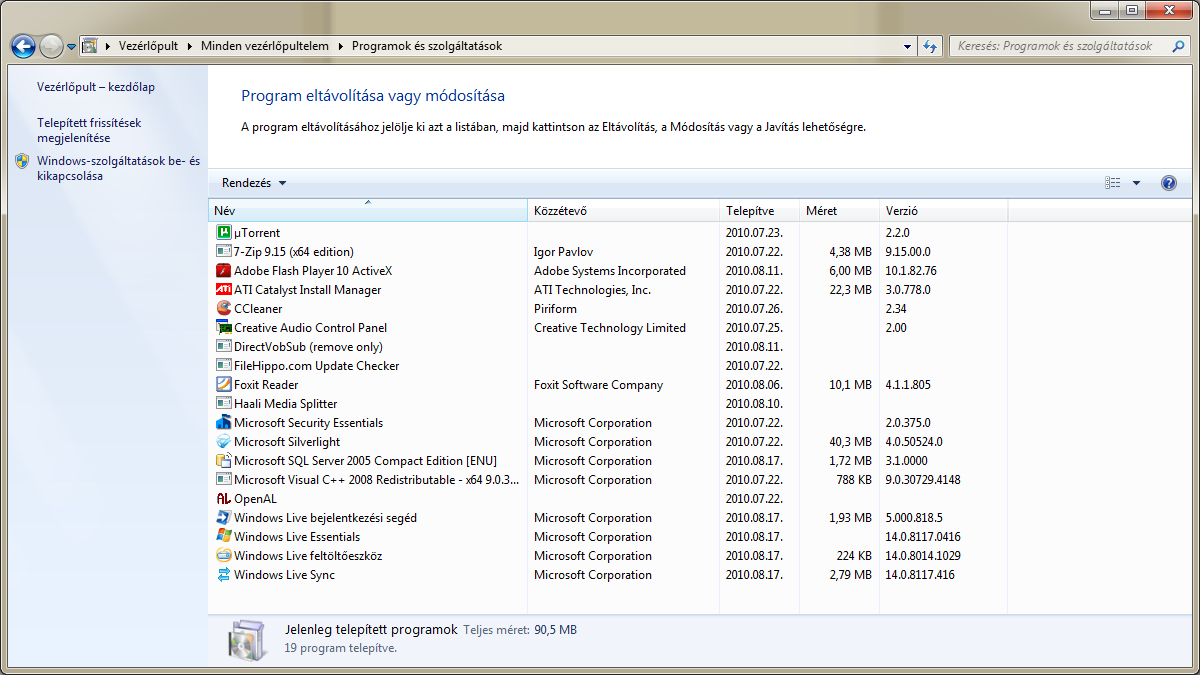Select the version 10.1.82.76 cell
The width and height of the screenshot is (1200, 675).
(x=911, y=271)
